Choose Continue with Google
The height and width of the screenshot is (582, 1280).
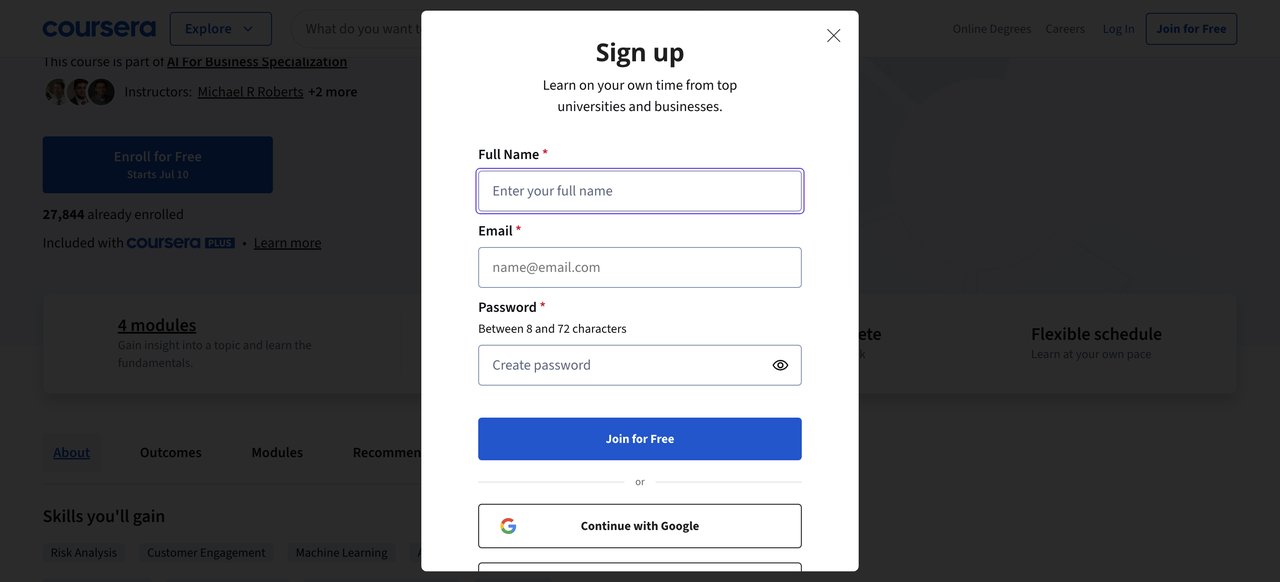click(x=640, y=526)
